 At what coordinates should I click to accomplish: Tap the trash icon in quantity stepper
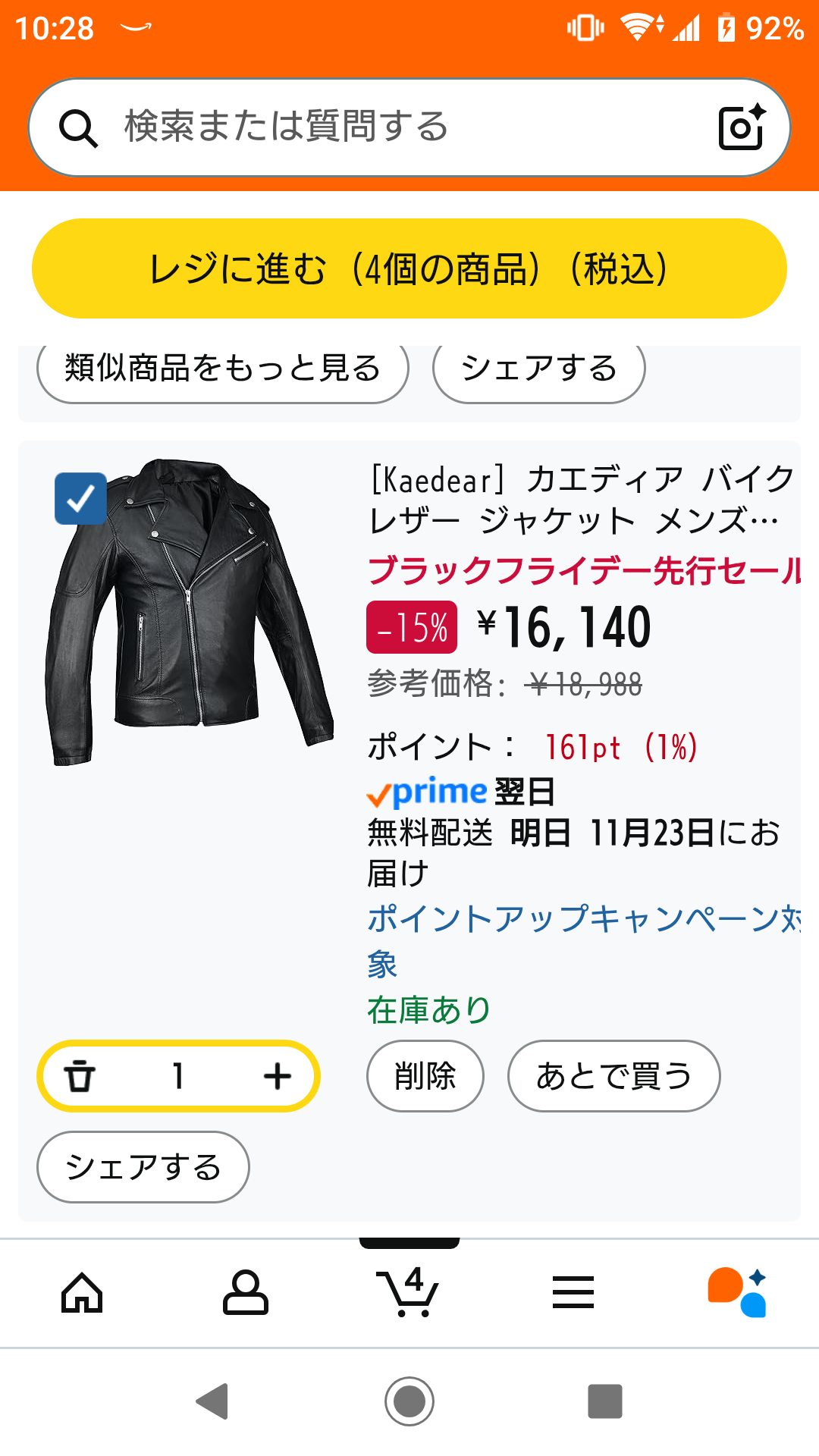[80, 1076]
